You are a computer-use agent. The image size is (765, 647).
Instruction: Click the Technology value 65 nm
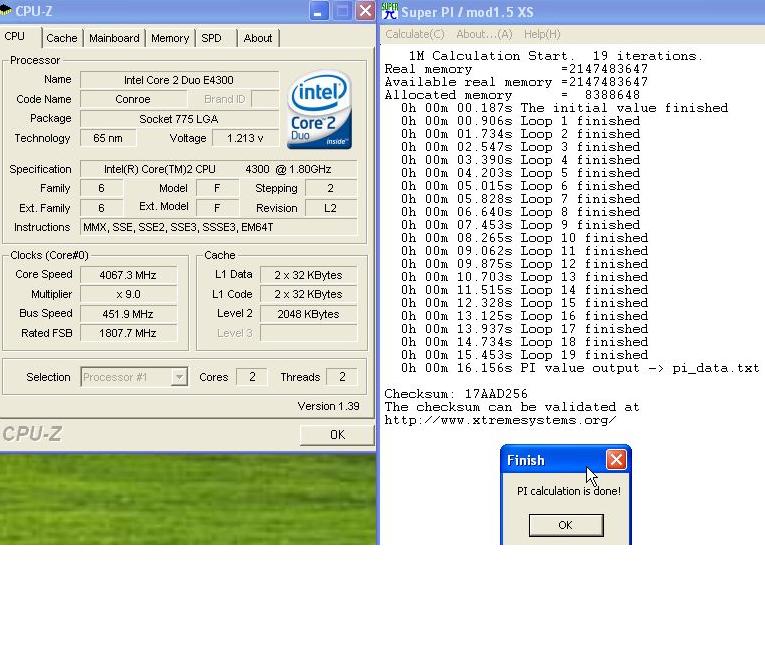108,138
